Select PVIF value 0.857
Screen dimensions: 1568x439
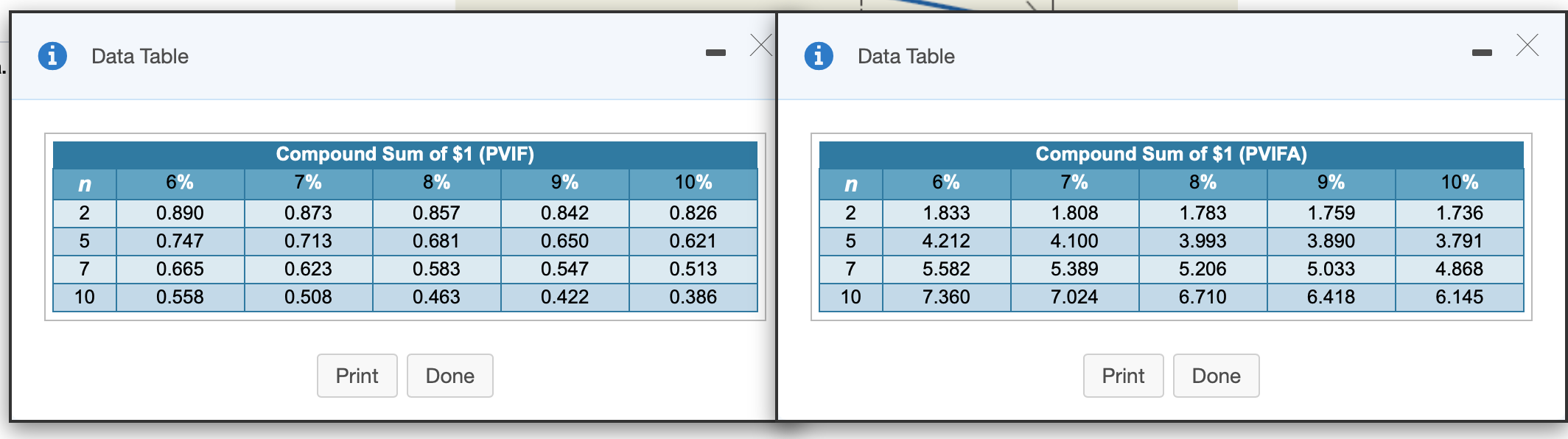click(436, 213)
